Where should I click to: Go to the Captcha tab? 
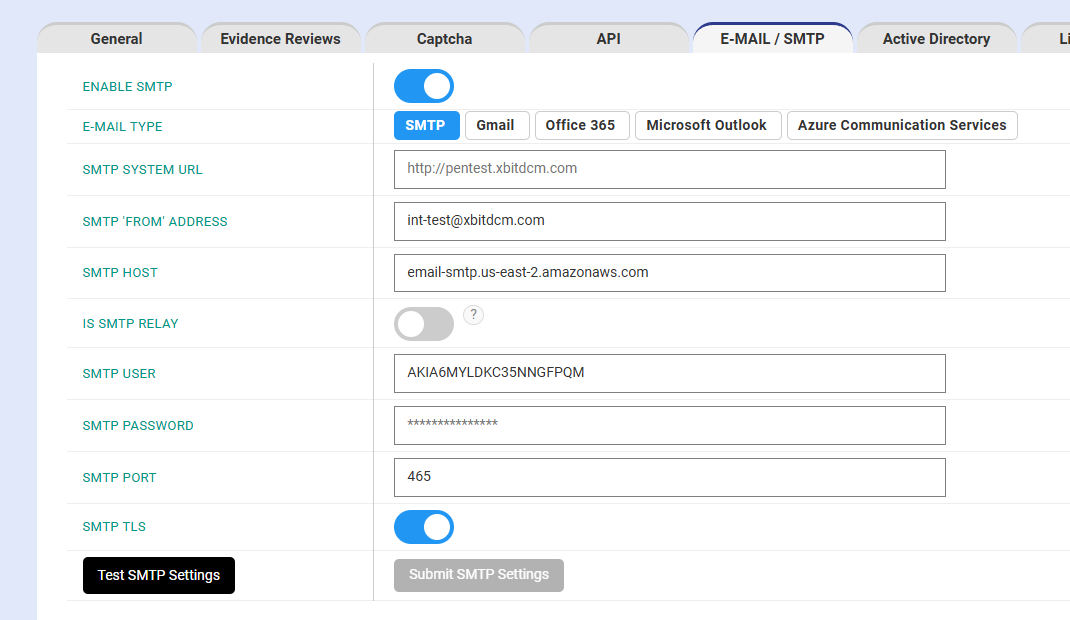coord(444,39)
